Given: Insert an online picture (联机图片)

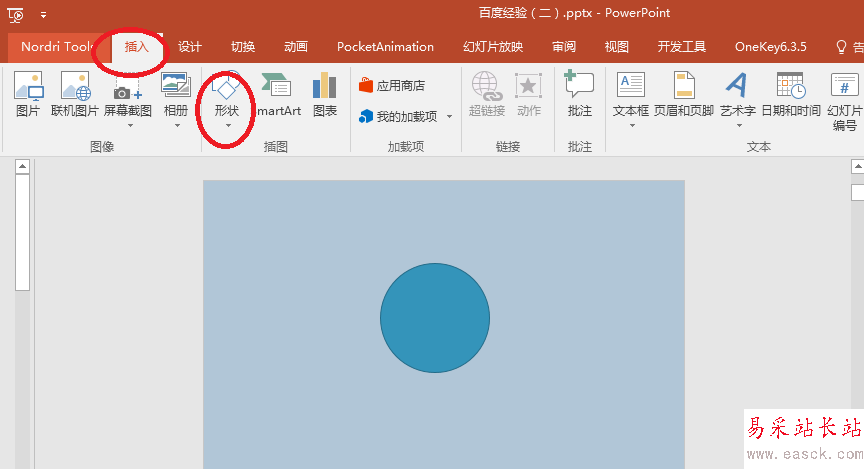Looking at the screenshot, I should click(74, 94).
